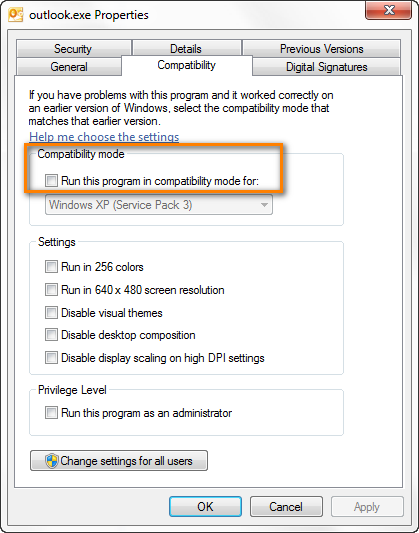Click the Cancel button

[x=286, y=506]
